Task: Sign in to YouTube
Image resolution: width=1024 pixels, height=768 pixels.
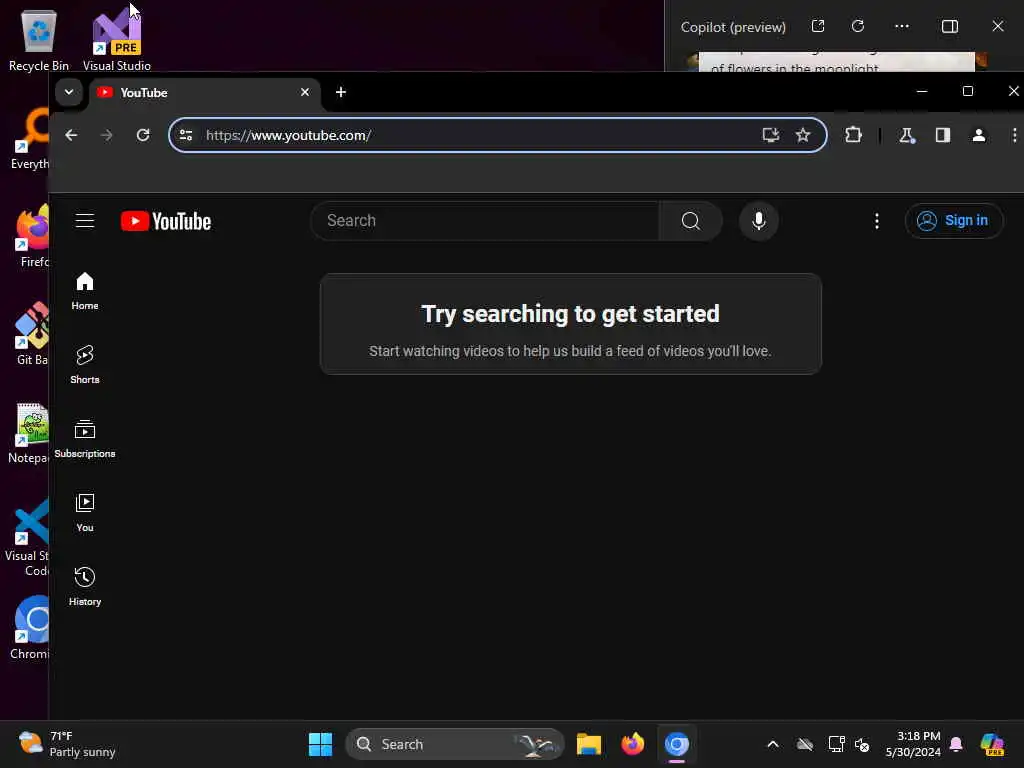Action: coord(953,221)
